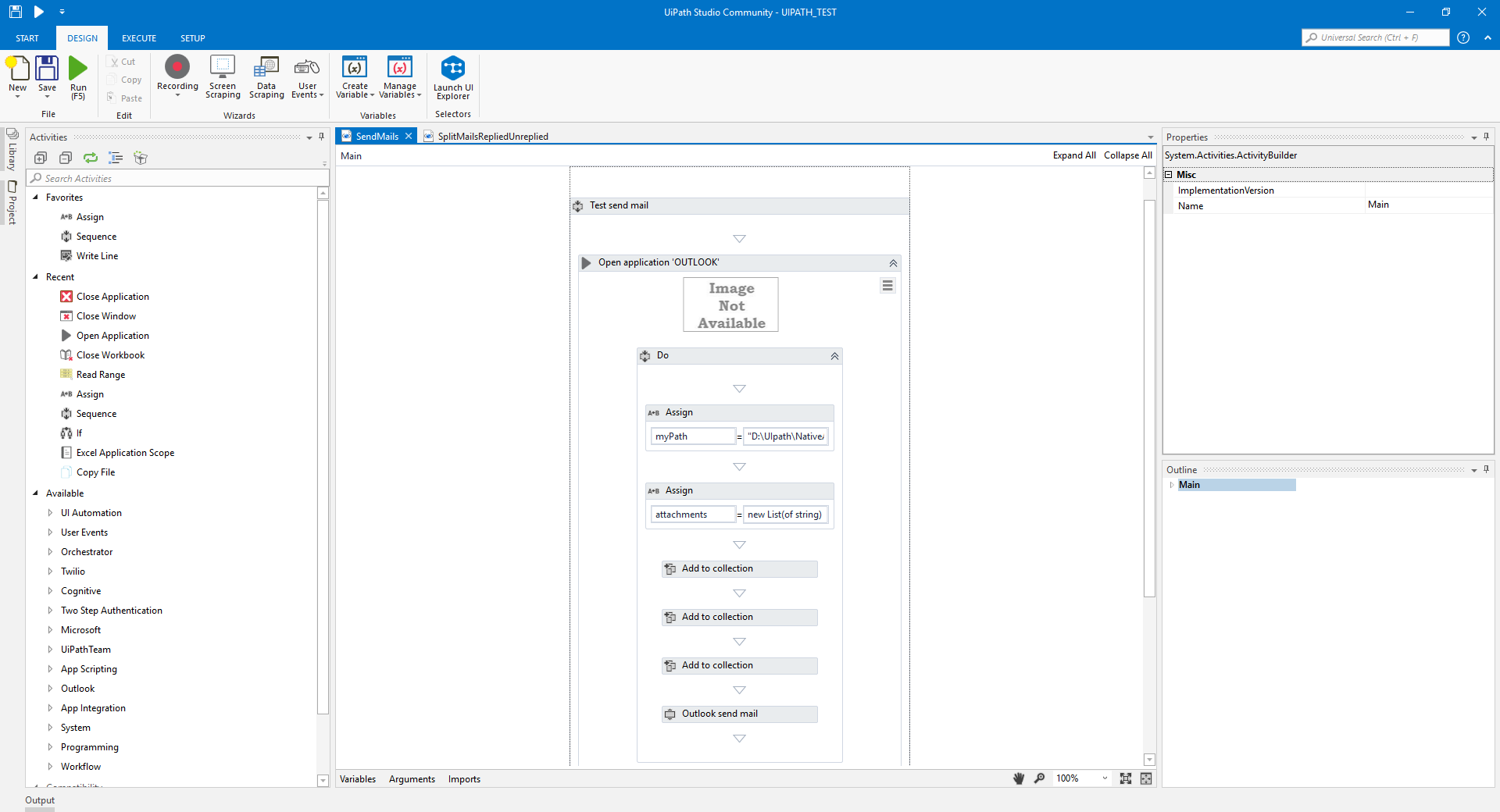This screenshot has width=1500, height=812.
Task: Collapse all activities tree icon
Action: point(66,158)
